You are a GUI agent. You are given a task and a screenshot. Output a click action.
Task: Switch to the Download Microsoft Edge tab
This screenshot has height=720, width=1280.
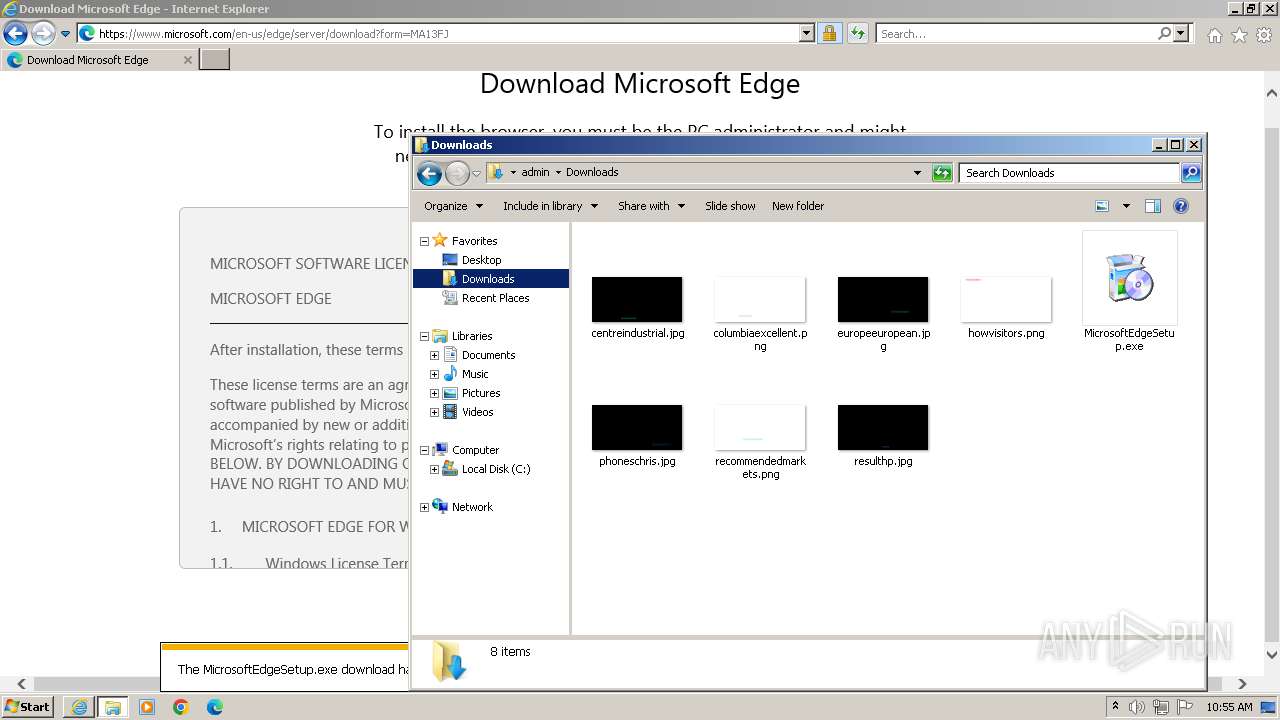(x=99, y=60)
